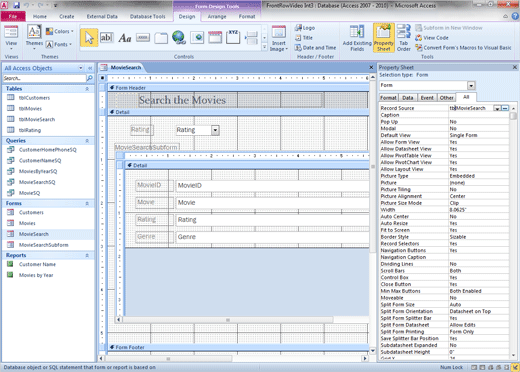Switch to the Arrange tab
The image size is (520, 372).
coord(217,16)
